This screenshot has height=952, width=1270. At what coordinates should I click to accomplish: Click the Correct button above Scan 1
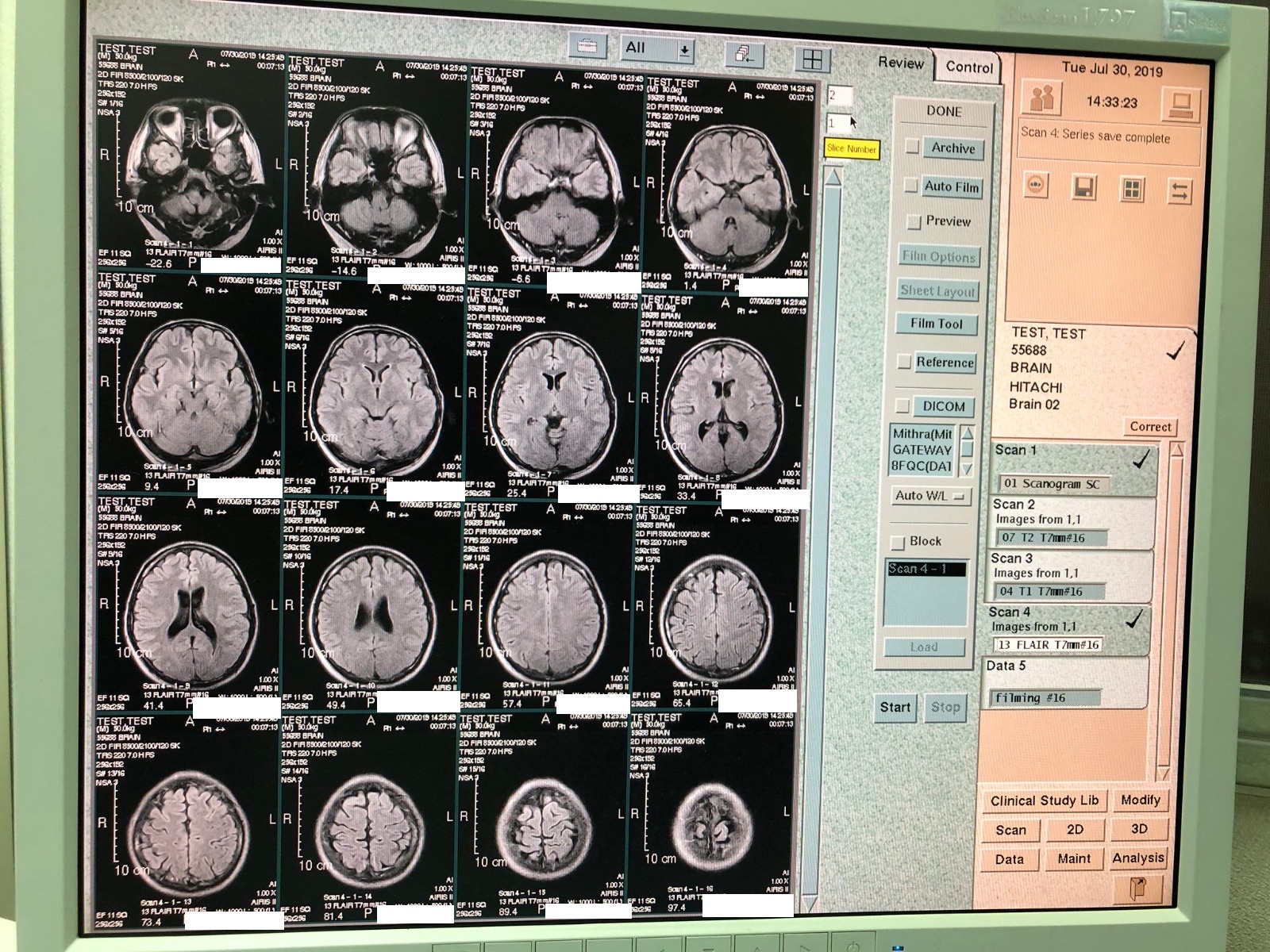1150,428
